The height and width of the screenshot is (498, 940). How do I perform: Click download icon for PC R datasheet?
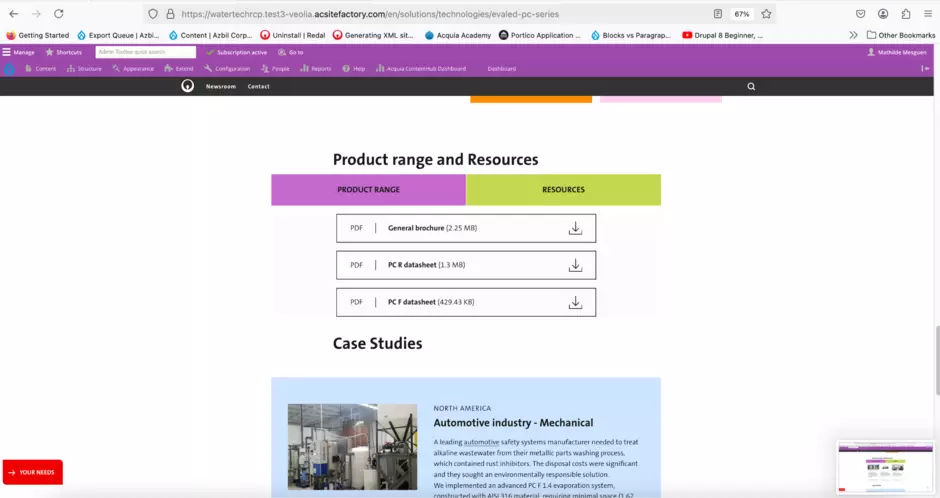coord(575,265)
